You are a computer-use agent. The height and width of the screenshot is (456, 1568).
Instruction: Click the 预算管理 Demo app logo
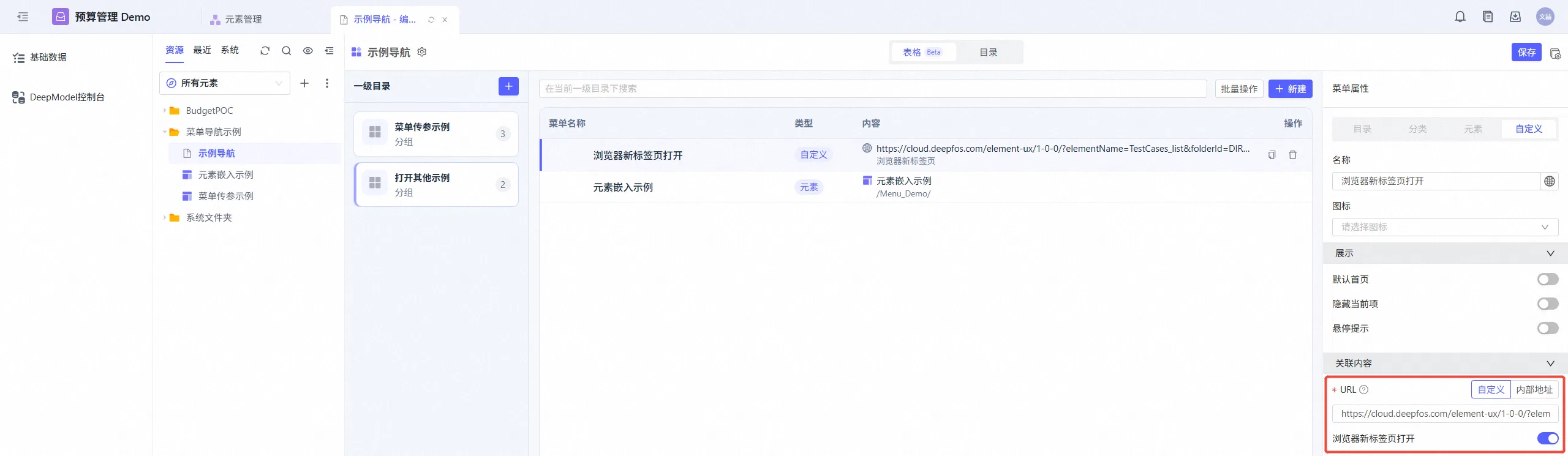(61, 17)
